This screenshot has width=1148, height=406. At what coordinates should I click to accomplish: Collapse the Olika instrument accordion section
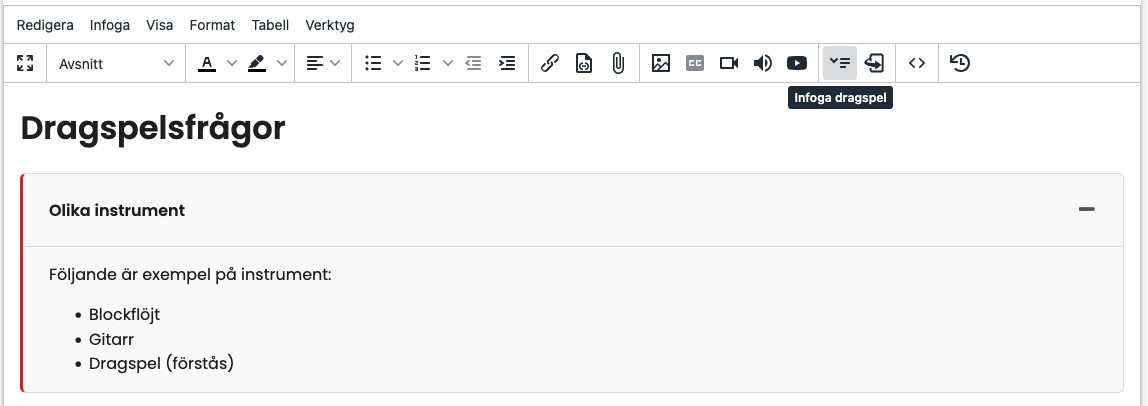(1087, 209)
